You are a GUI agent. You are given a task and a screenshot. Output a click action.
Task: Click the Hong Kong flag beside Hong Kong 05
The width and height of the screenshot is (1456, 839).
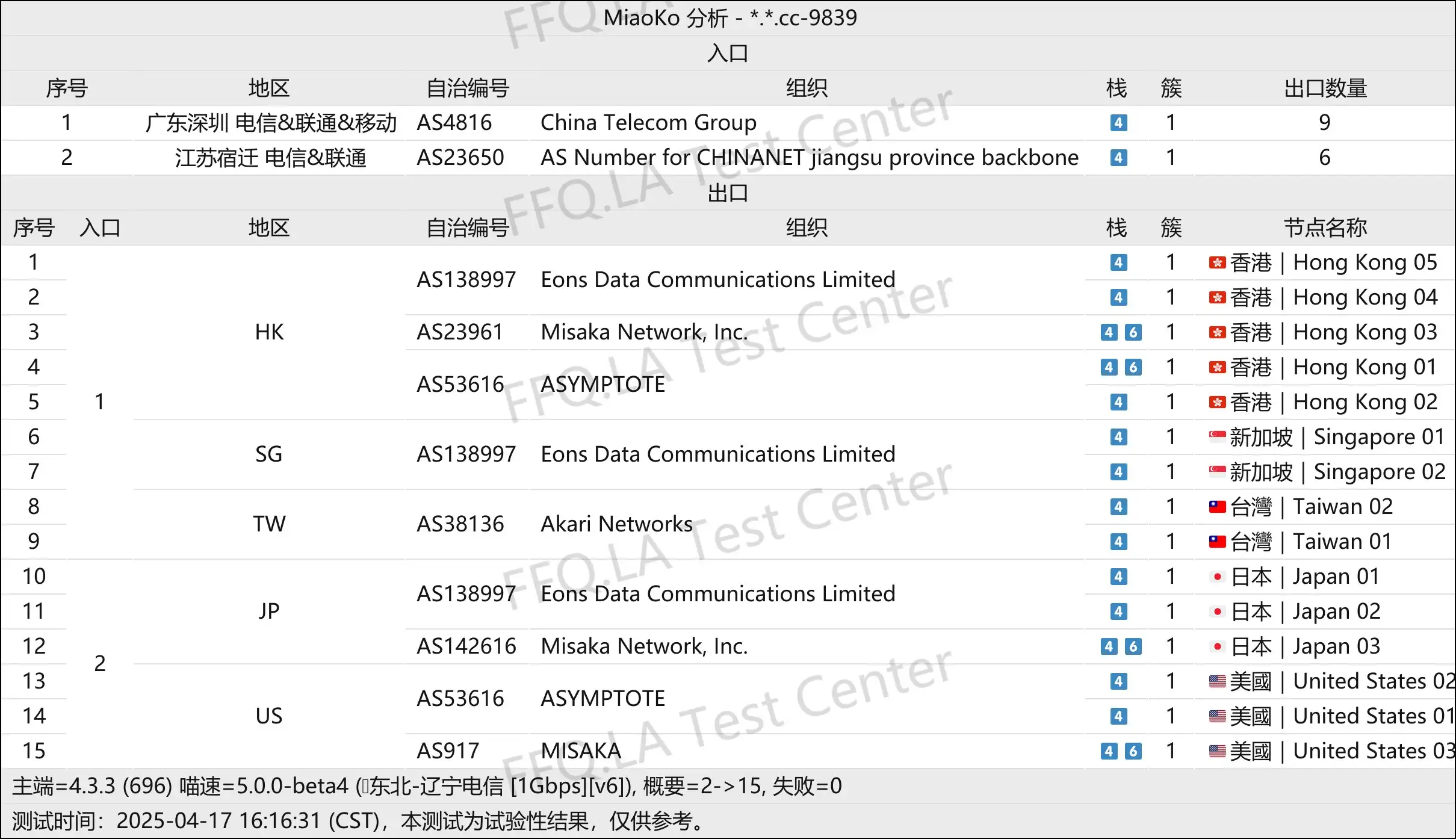point(1217,262)
